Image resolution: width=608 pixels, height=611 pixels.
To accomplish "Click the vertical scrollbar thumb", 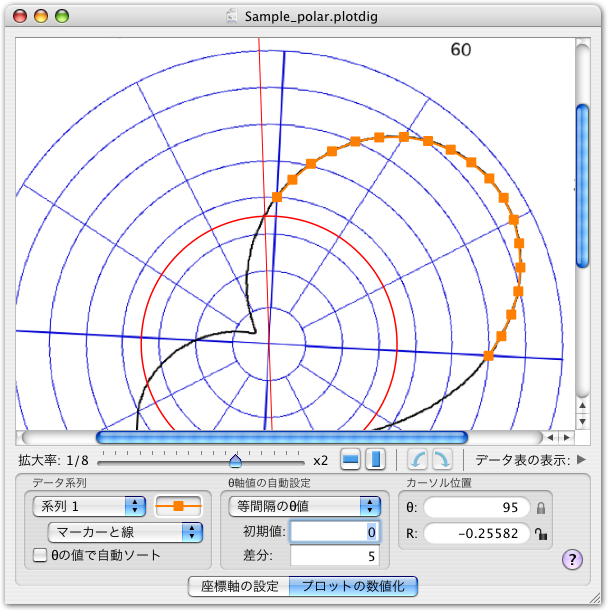I will (582, 186).
